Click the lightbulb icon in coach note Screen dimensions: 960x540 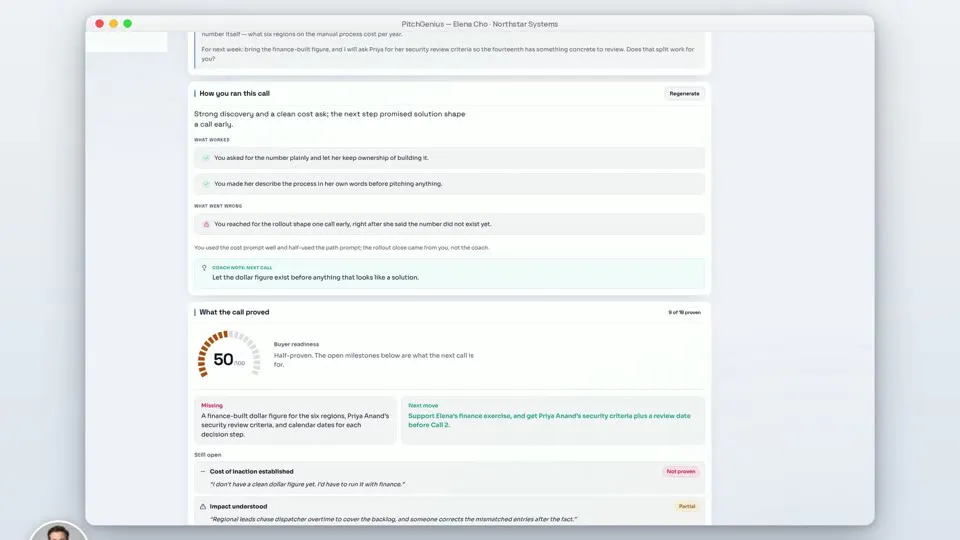204,268
